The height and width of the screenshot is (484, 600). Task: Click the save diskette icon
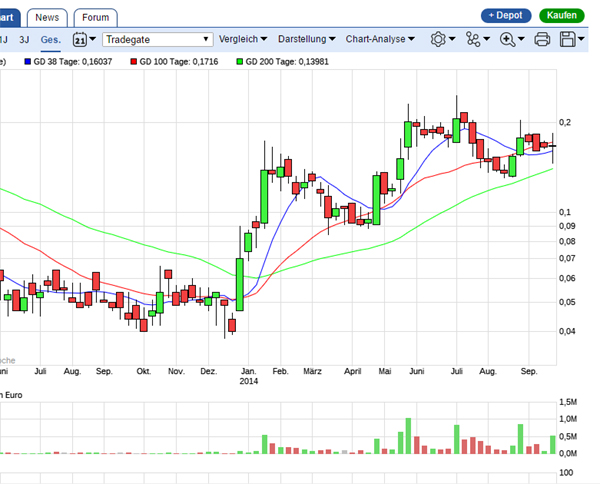567,39
